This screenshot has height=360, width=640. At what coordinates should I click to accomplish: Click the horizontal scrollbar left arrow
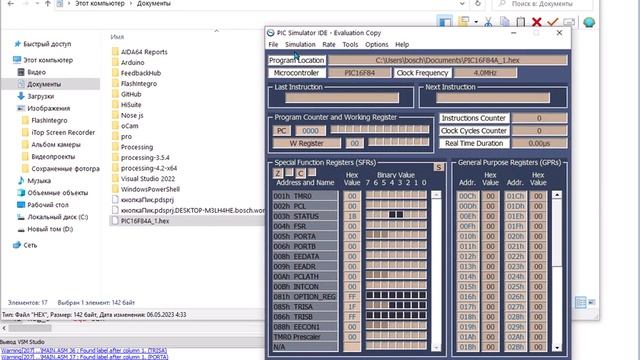tap(4, 328)
